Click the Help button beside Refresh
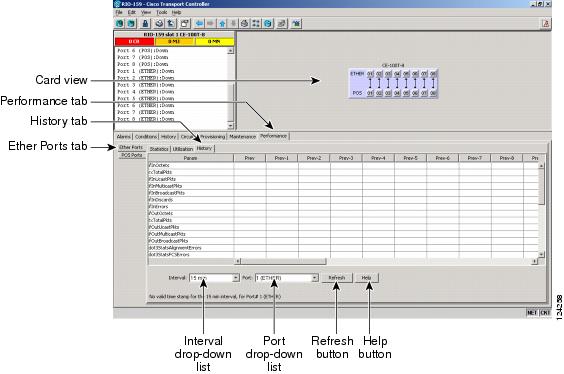The width and height of the screenshot is (564, 374). 367,278
